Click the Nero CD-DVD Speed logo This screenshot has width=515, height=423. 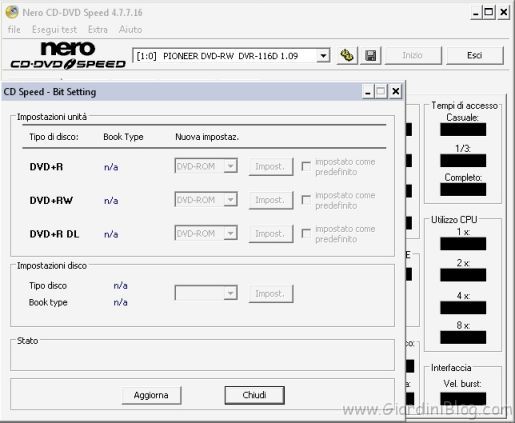tap(68, 55)
